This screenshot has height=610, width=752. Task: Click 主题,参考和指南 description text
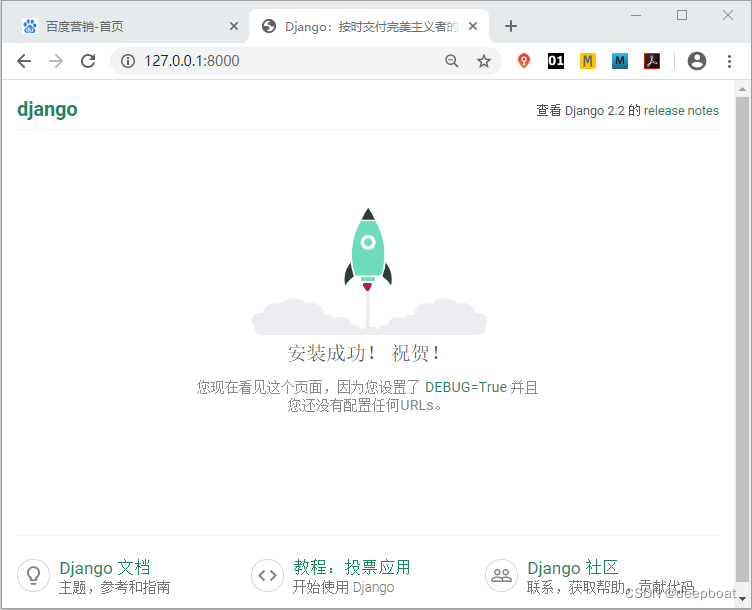(115, 587)
